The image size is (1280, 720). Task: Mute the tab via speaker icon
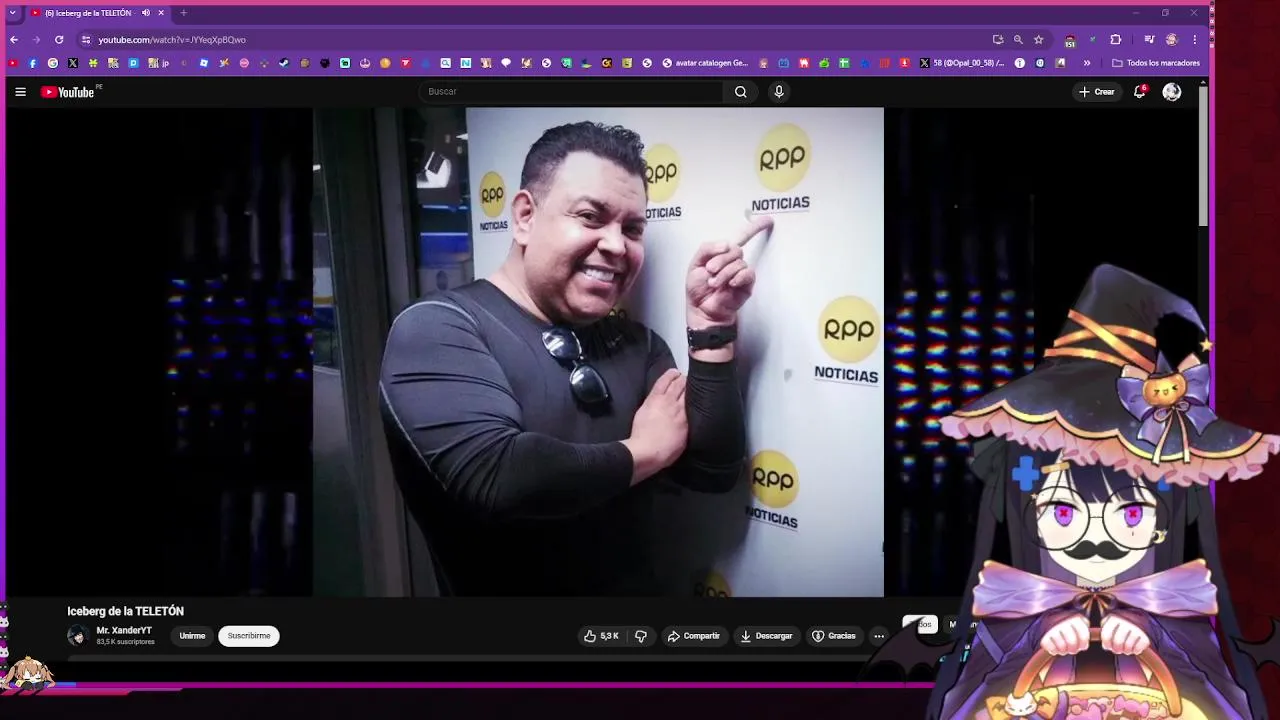[x=146, y=13]
